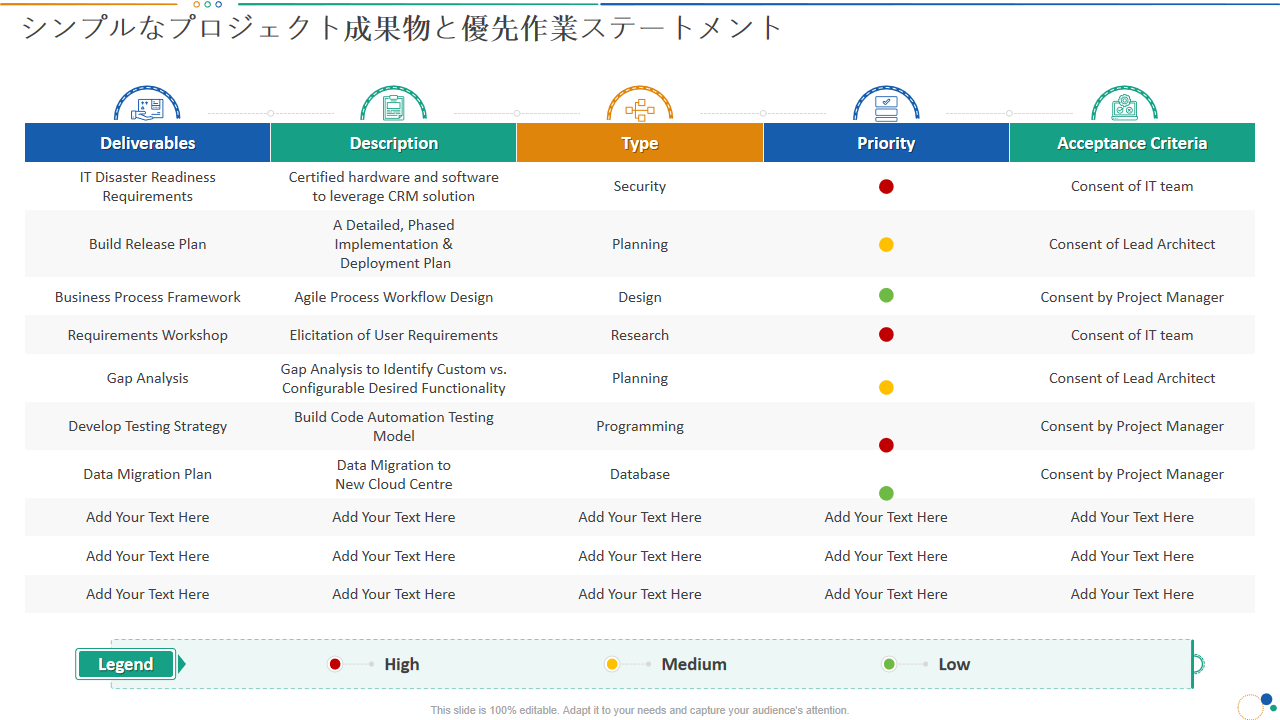Viewport: 1280px width, 720px height.
Task: Click the red High dot in the legend
Action: click(335, 664)
